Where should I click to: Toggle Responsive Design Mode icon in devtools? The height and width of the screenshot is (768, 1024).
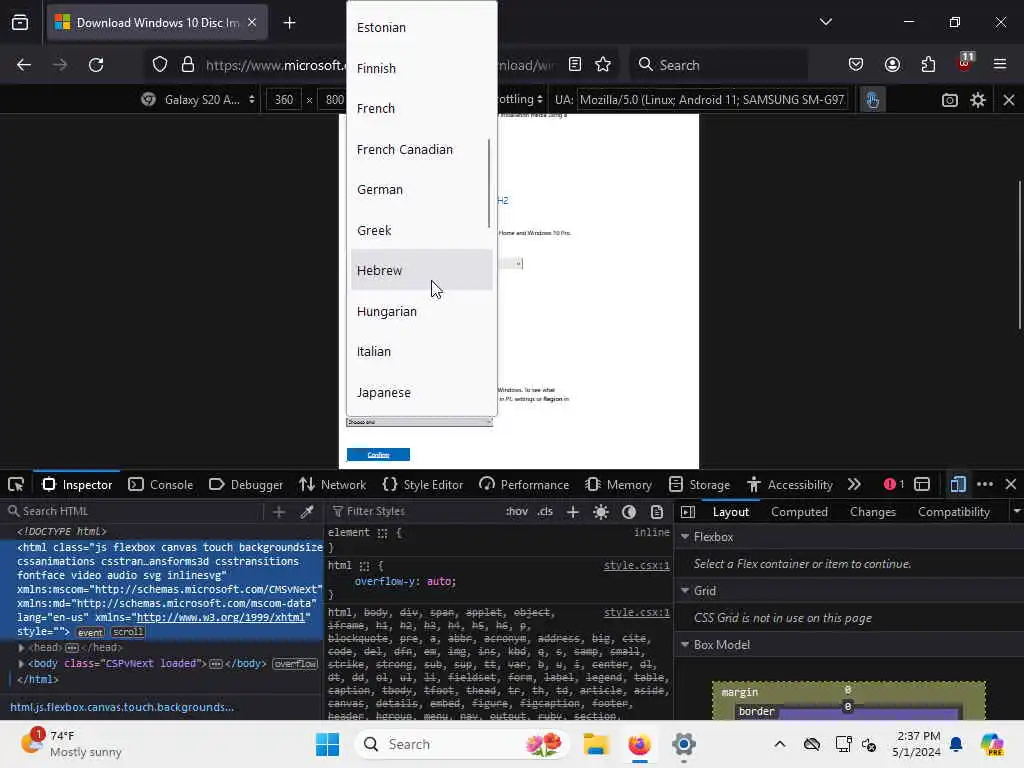[958, 485]
